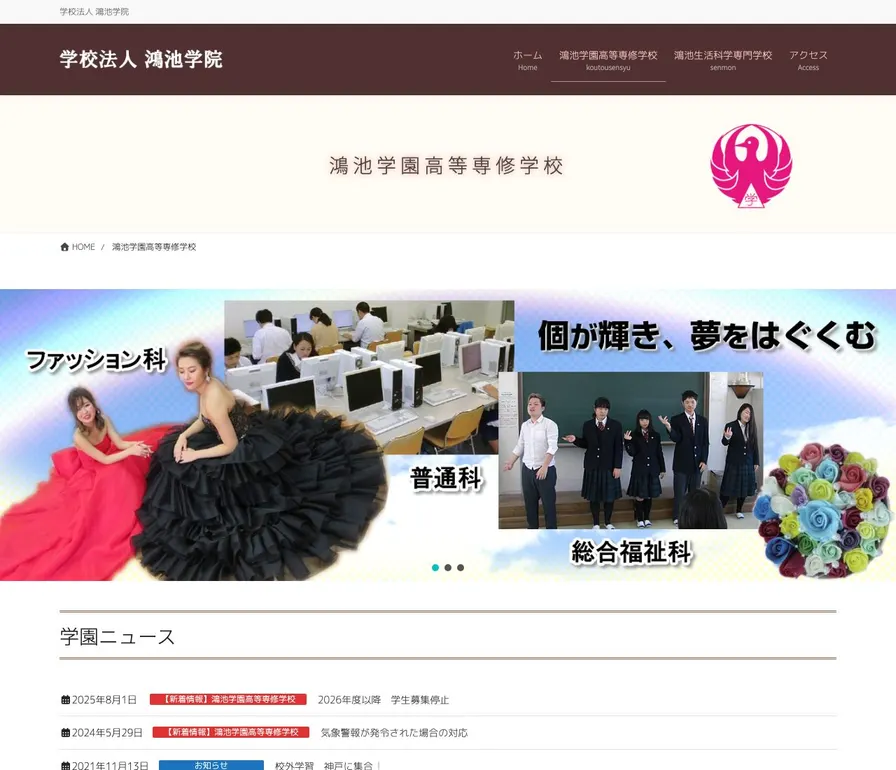Click the HOME breadcrumb home icon
Image resolution: width=896 pixels, height=770 pixels.
65,247
